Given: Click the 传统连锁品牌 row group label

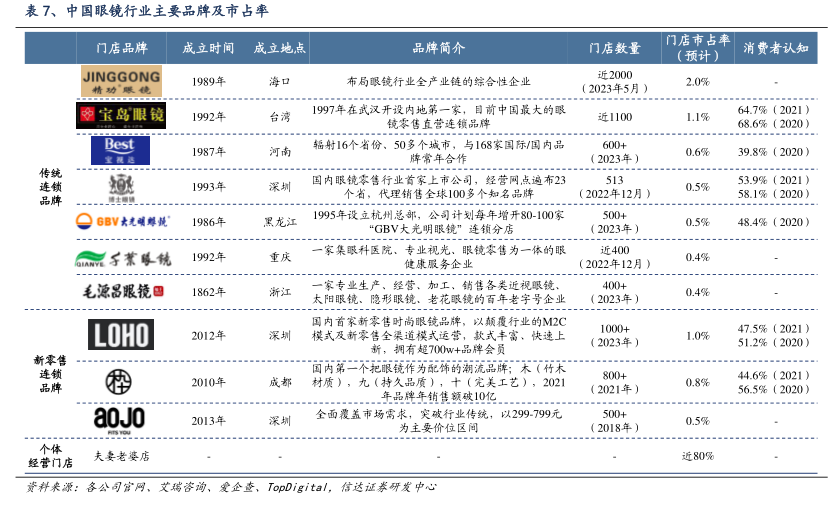Looking at the screenshot, I should 50,186.
